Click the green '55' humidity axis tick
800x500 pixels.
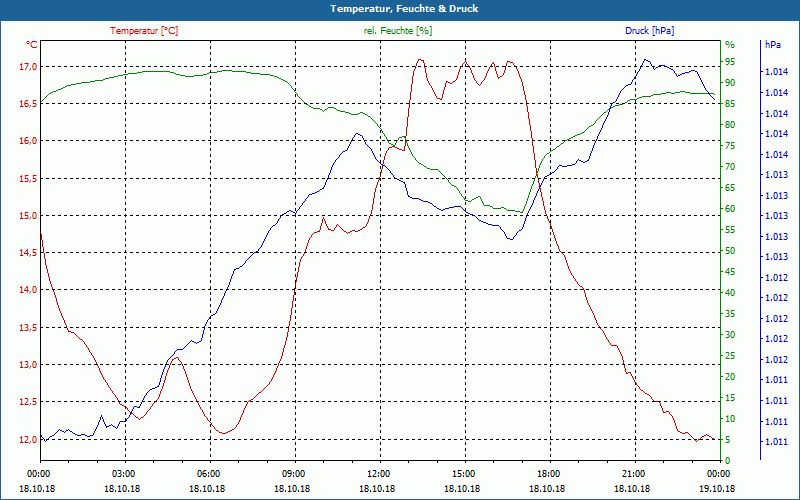[730, 230]
